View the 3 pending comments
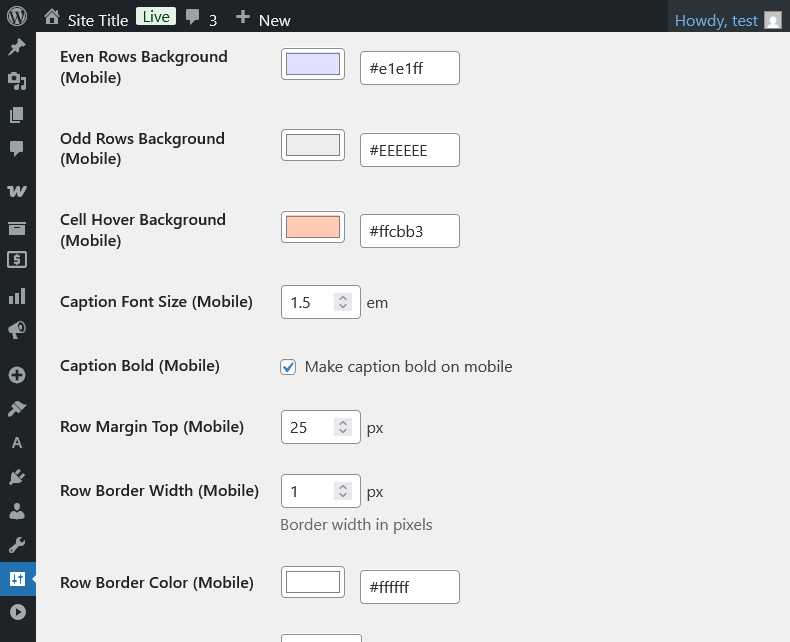Image resolution: width=790 pixels, height=642 pixels. [201, 19]
